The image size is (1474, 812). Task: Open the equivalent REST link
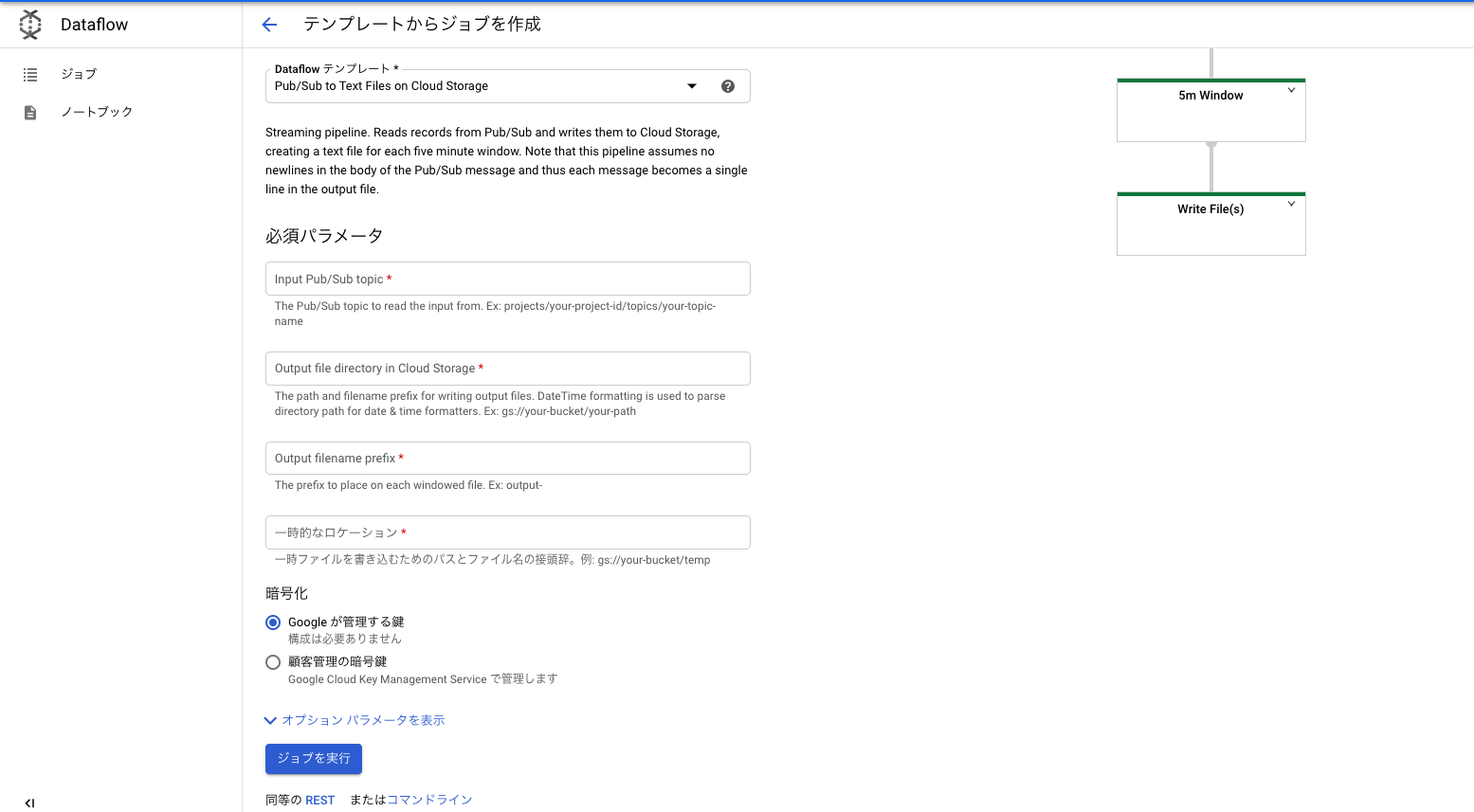pos(320,800)
